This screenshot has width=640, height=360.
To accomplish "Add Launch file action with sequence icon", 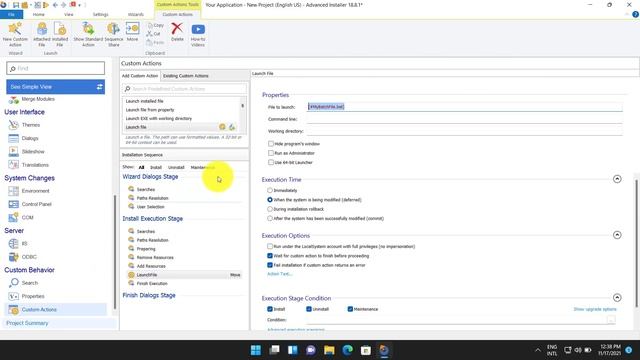I will pyautogui.click(x=222, y=127).
